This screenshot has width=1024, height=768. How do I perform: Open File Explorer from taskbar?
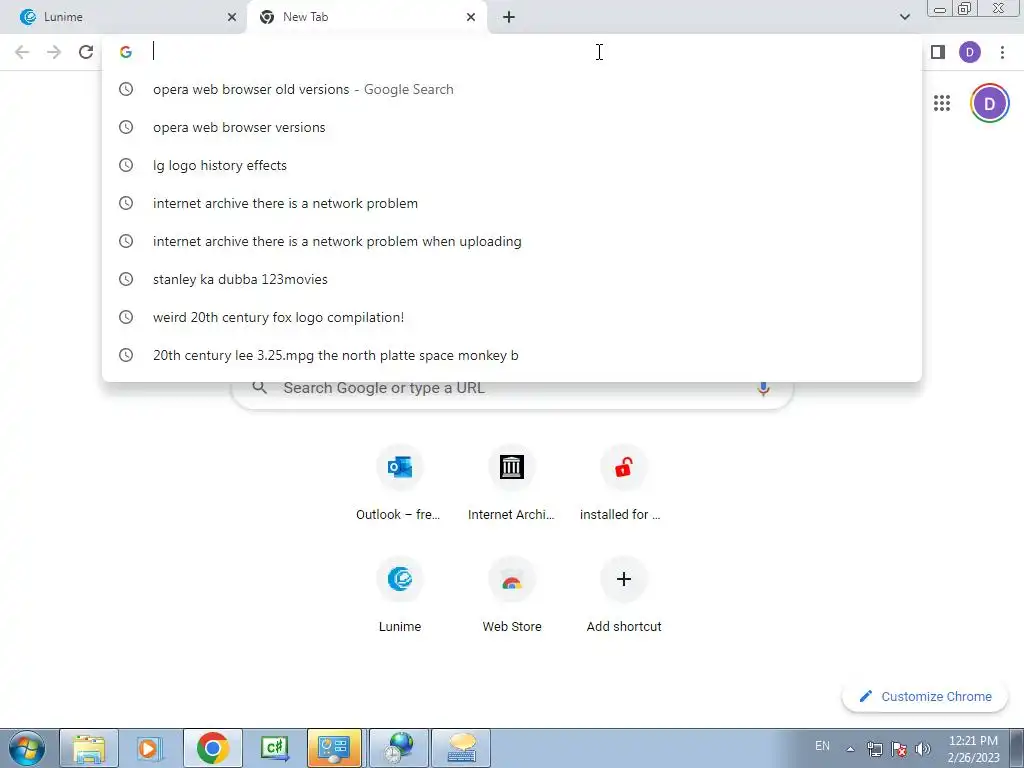[x=89, y=748]
